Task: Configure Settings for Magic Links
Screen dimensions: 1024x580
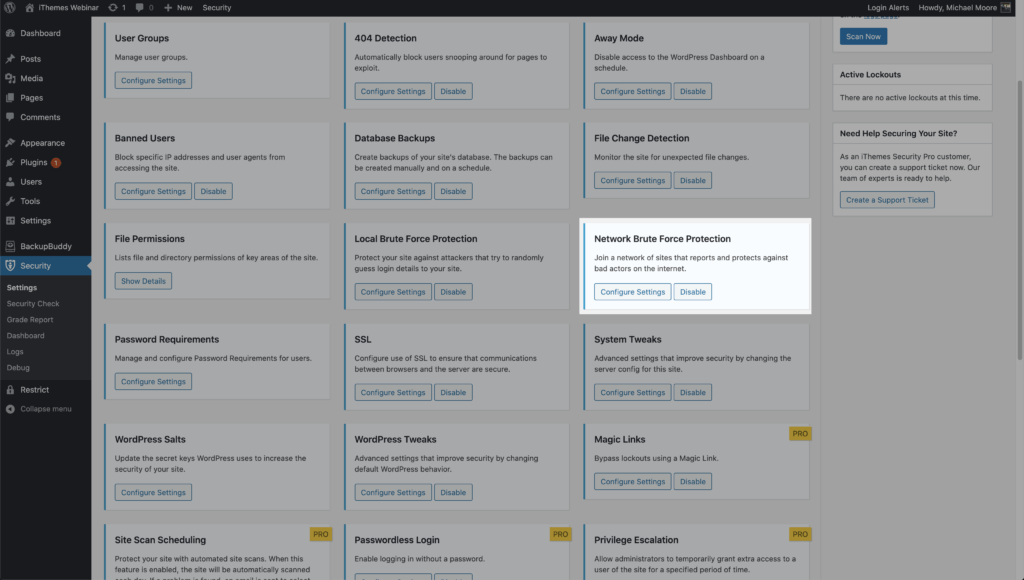Action: [x=633, y=481]
